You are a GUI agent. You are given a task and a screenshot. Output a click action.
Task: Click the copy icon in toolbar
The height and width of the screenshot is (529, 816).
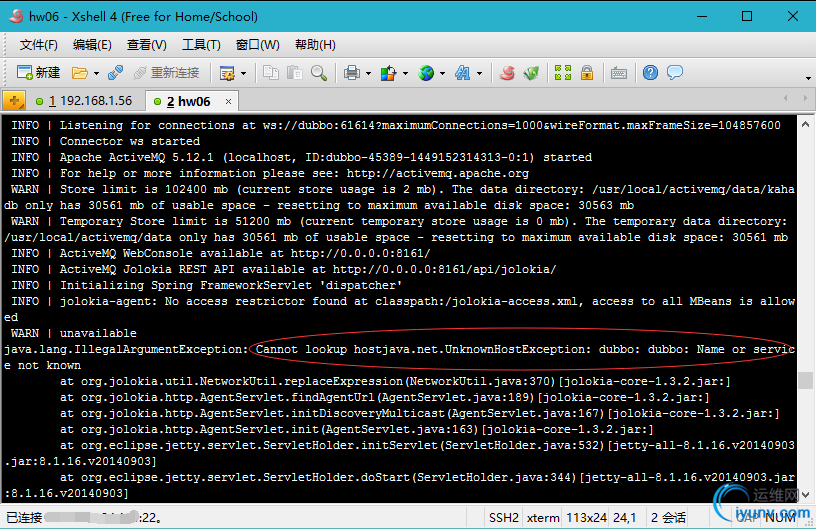(271, 73)
